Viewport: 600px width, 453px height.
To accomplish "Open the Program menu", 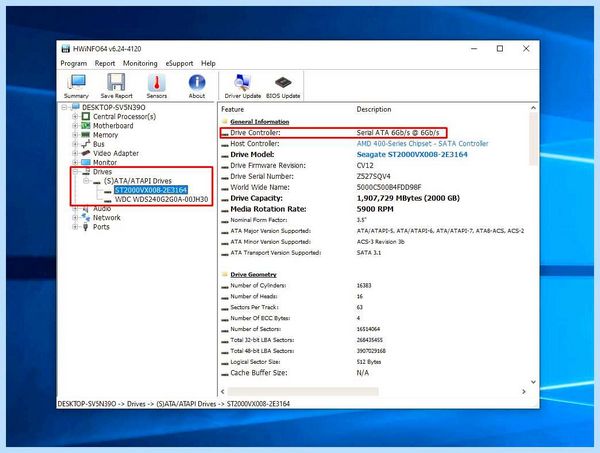I will 73,63.
